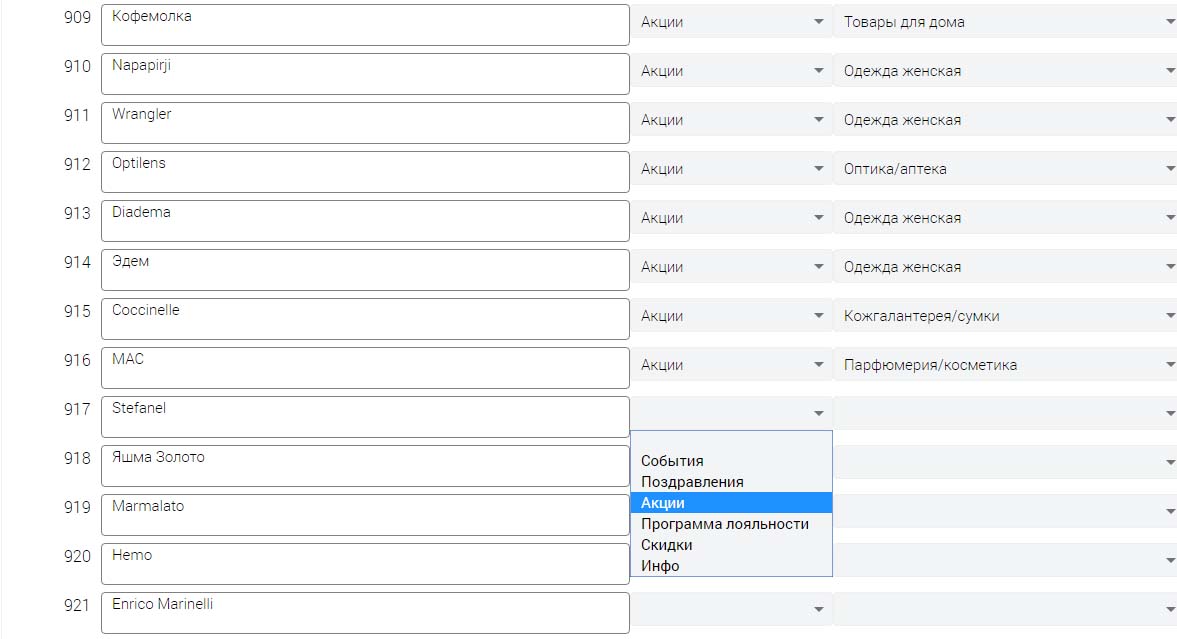Click the "Кофемолка" text field

click(x=365, y=25)
